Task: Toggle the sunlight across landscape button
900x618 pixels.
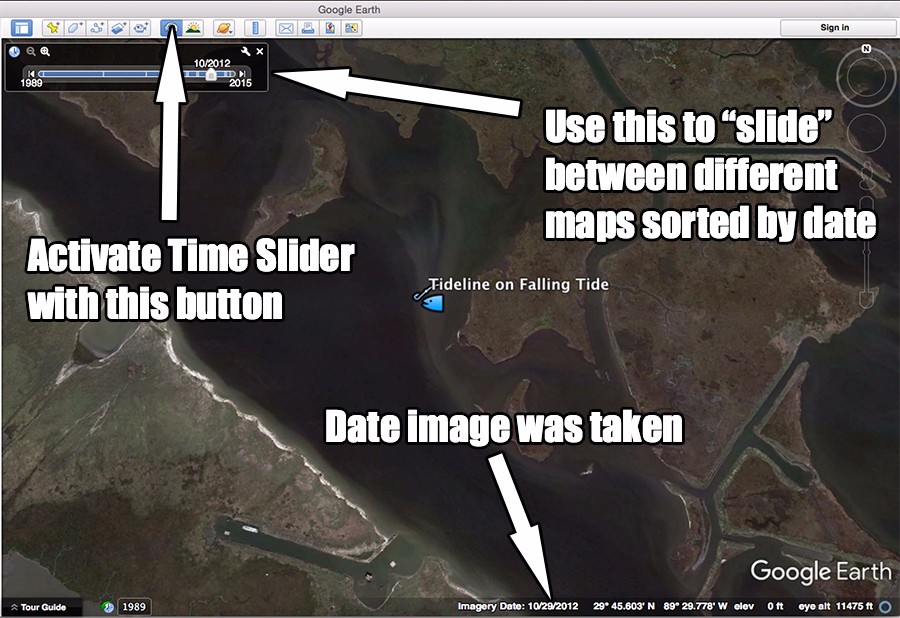Action: 193,28
